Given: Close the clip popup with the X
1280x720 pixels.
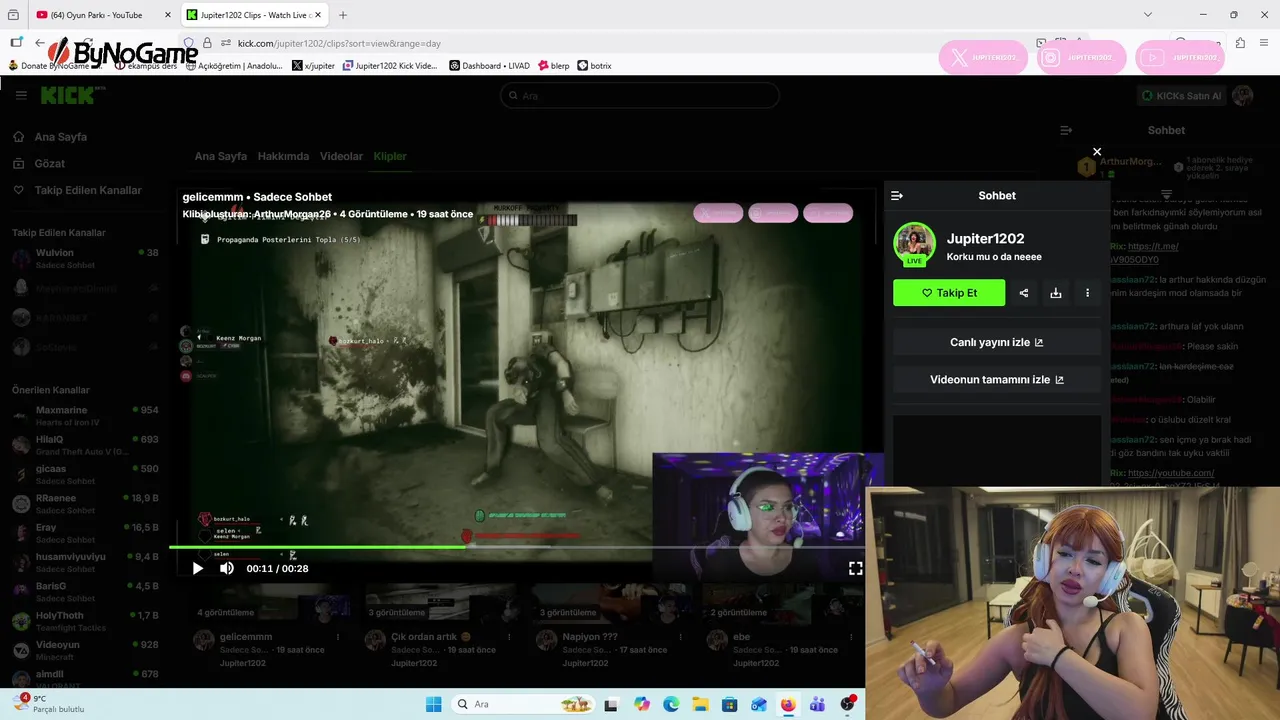Looking at the screenshot, I should pyautogui.click(x=1097, y=152).
